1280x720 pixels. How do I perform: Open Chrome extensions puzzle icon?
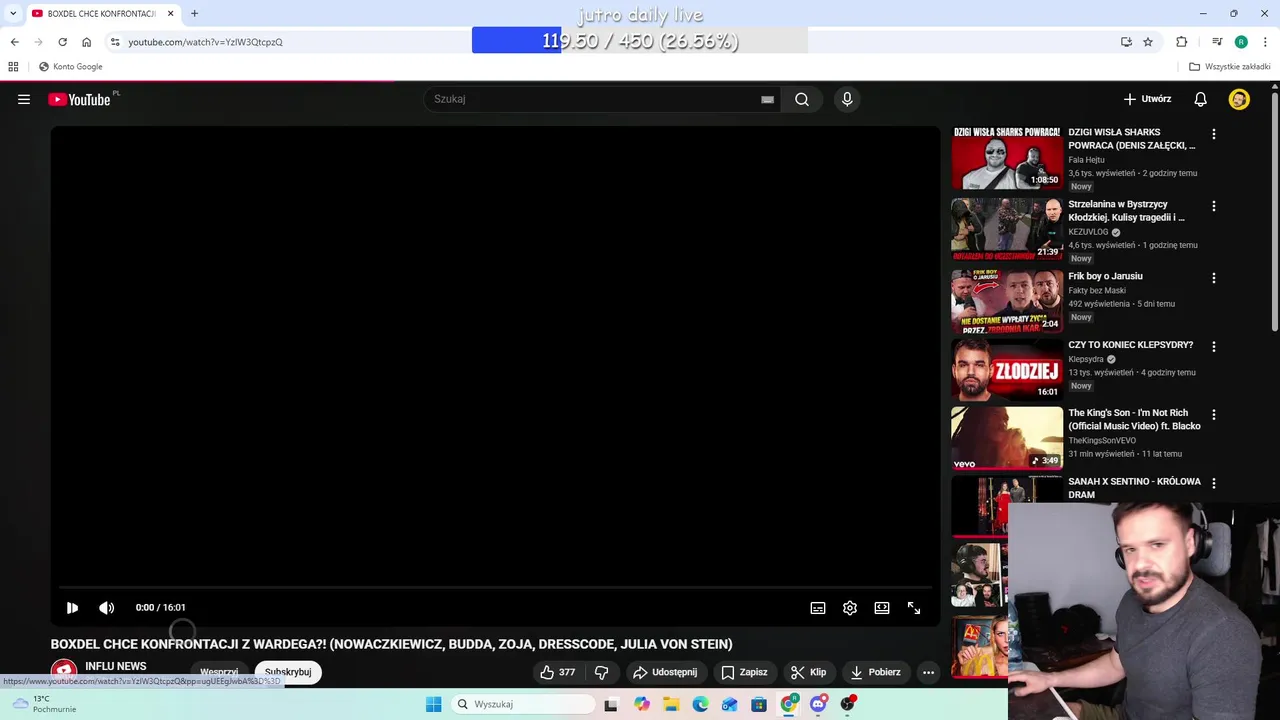1182,42
